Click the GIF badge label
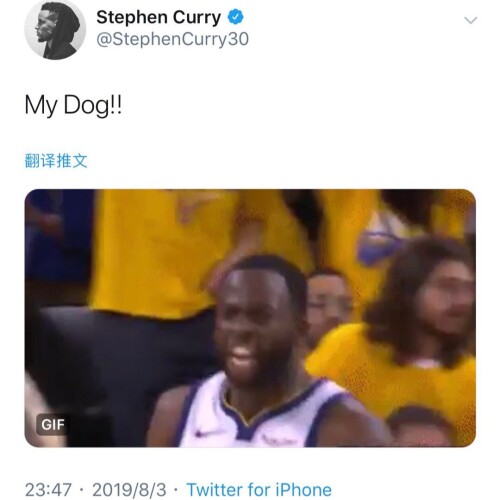Viewport: 500px width, 500px height. tap(53, 425)
